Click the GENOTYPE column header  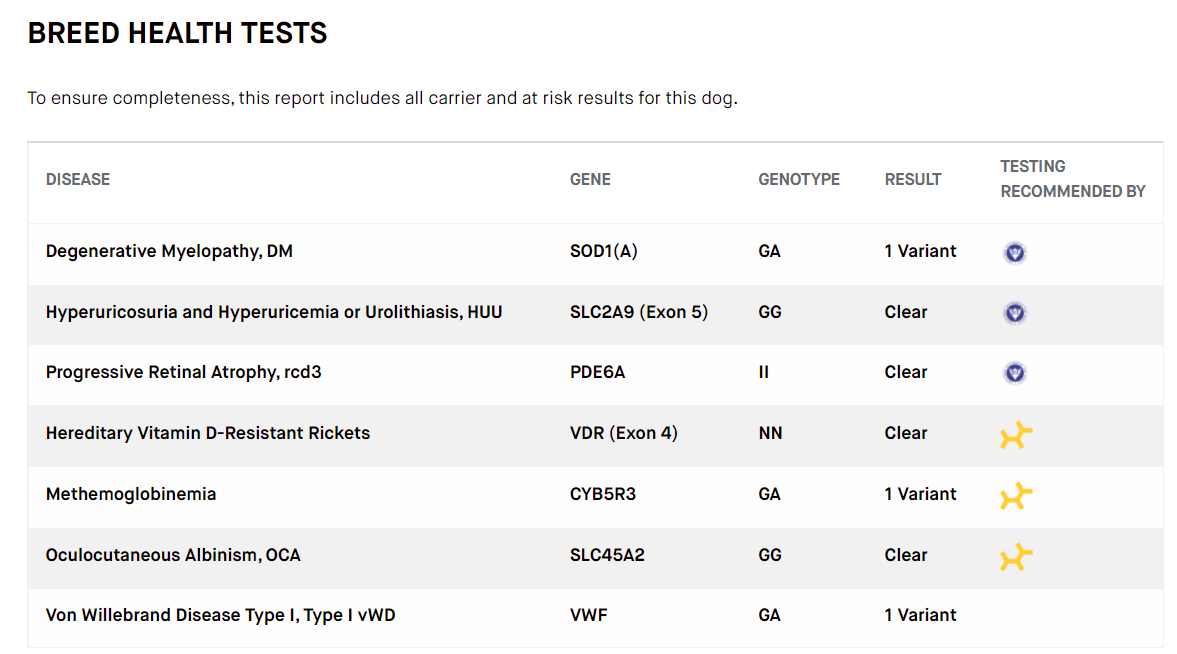coord(799,179)
